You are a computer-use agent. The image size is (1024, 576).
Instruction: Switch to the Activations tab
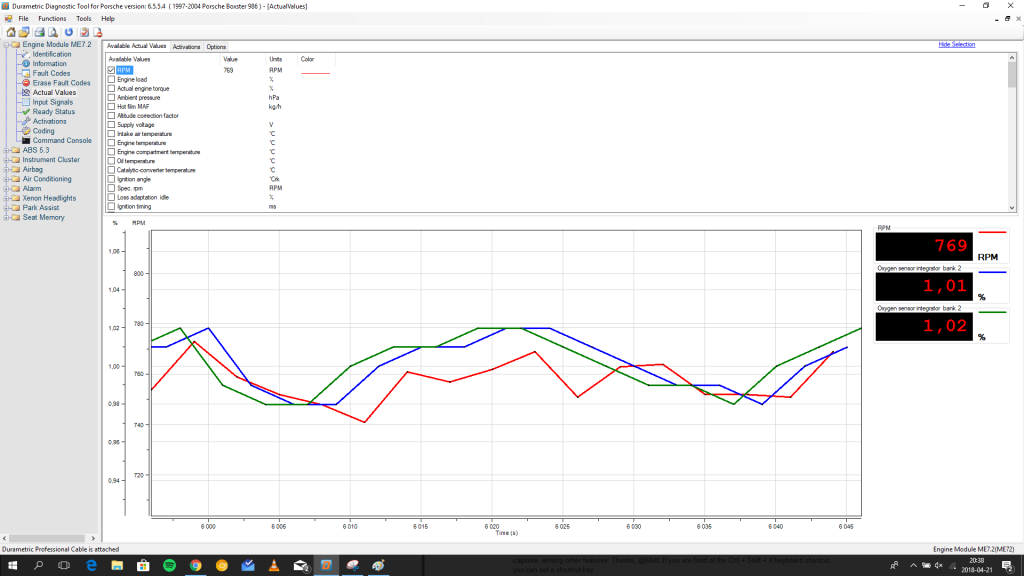click(x=186, y=47)
